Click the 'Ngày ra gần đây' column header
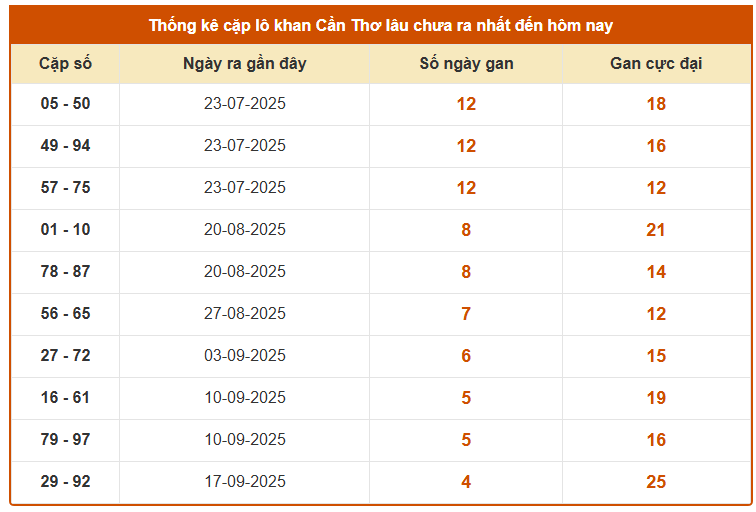756x512 pixels. 245,64
